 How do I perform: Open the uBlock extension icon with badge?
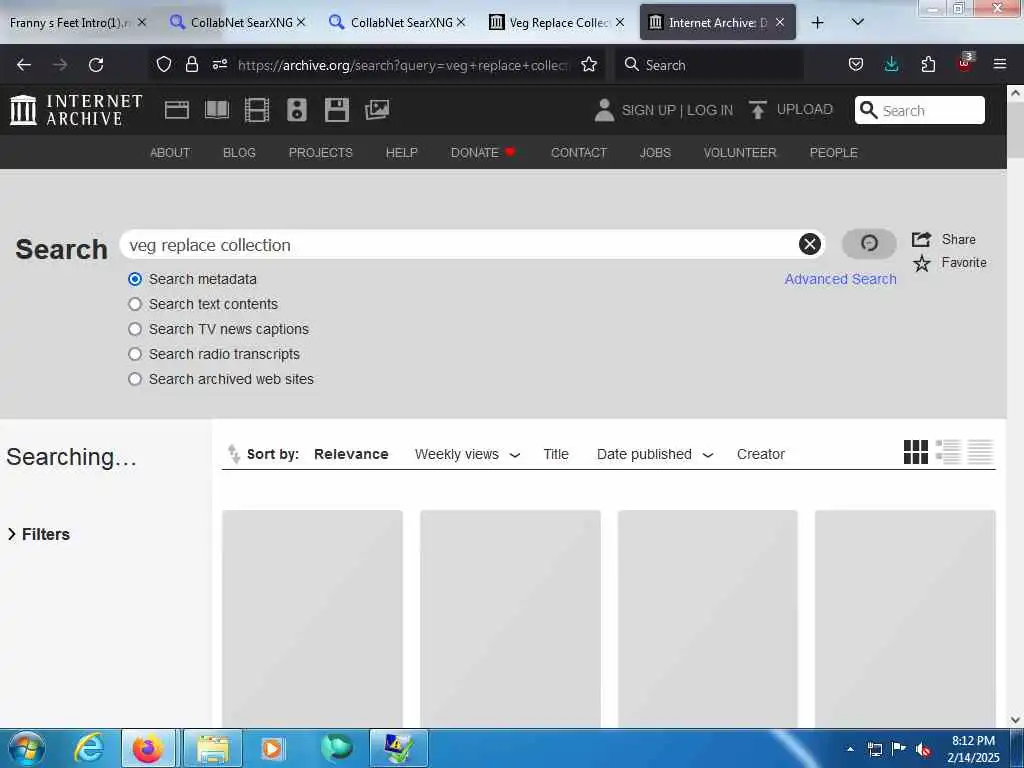click(x=965, y=63)
